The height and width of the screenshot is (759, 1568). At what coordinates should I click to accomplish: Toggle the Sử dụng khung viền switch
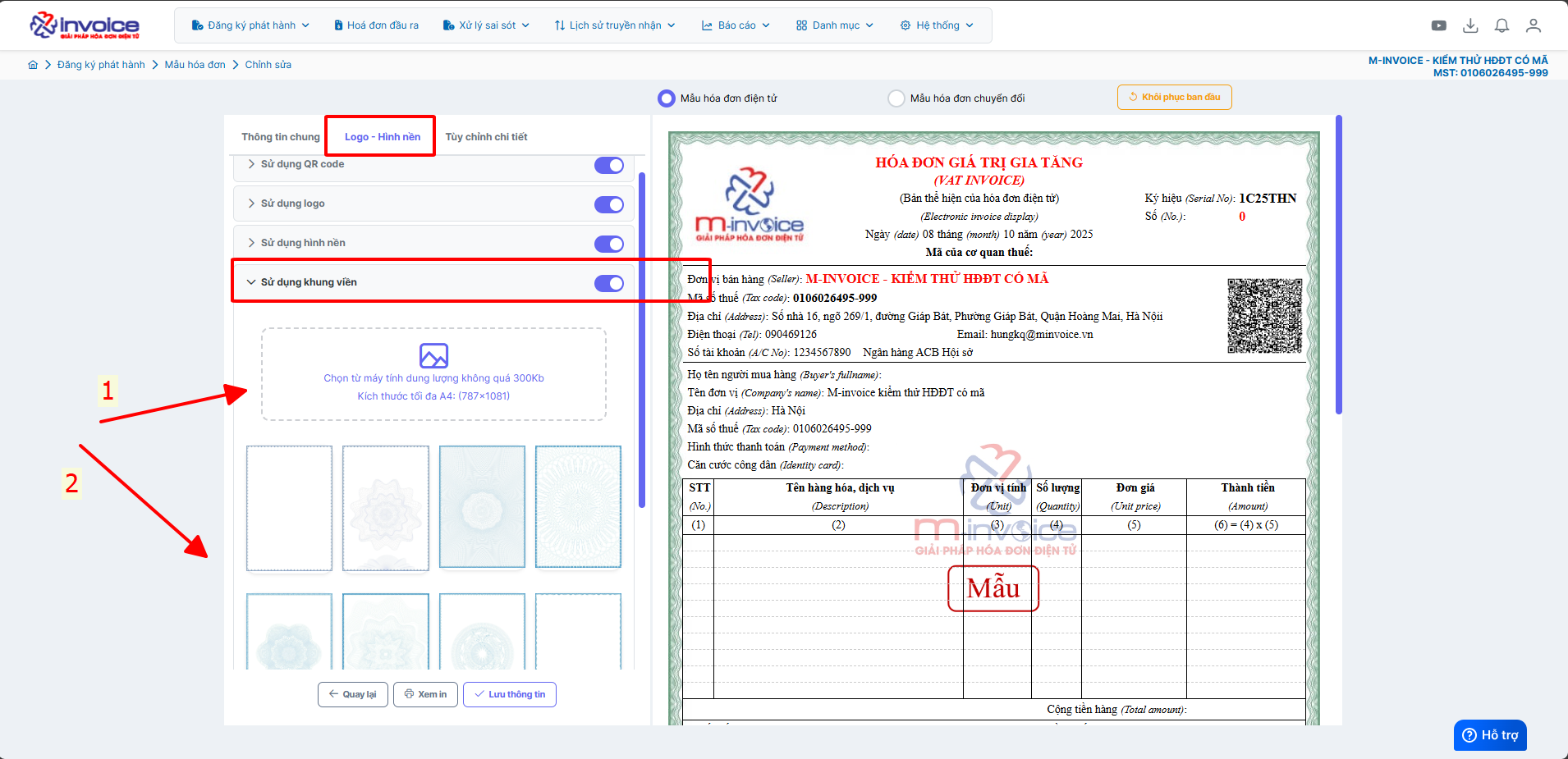608,283
